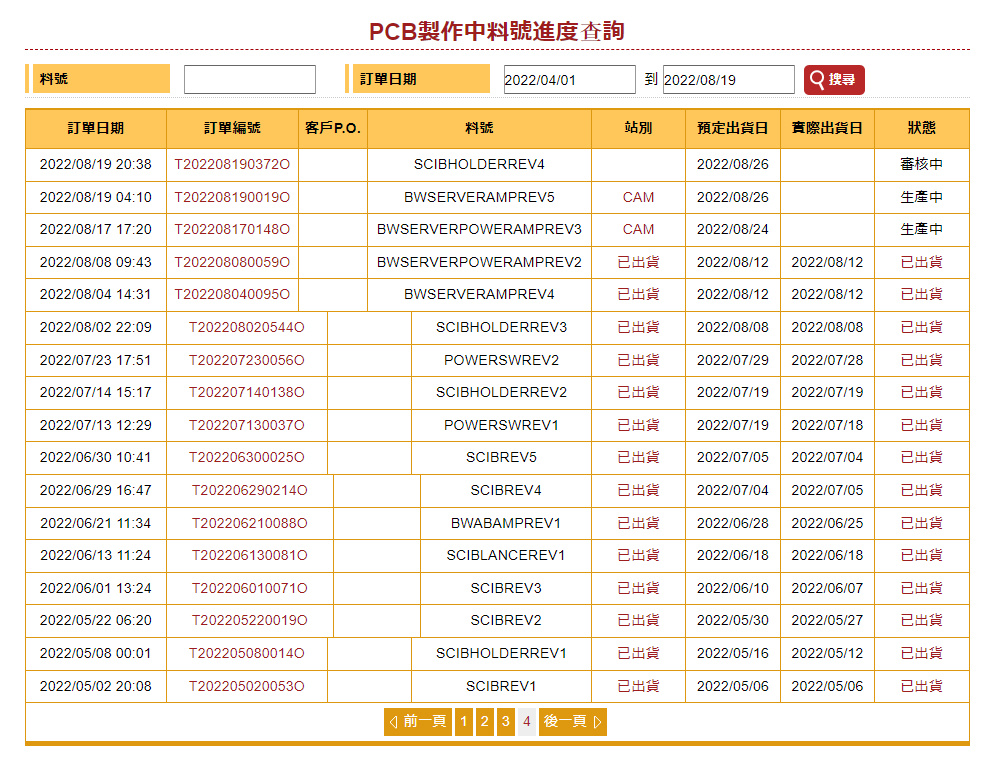This screenshot has height=761, width=989.
Task: Click actual ship date 2022/07/28
Action: pos(828,360)
